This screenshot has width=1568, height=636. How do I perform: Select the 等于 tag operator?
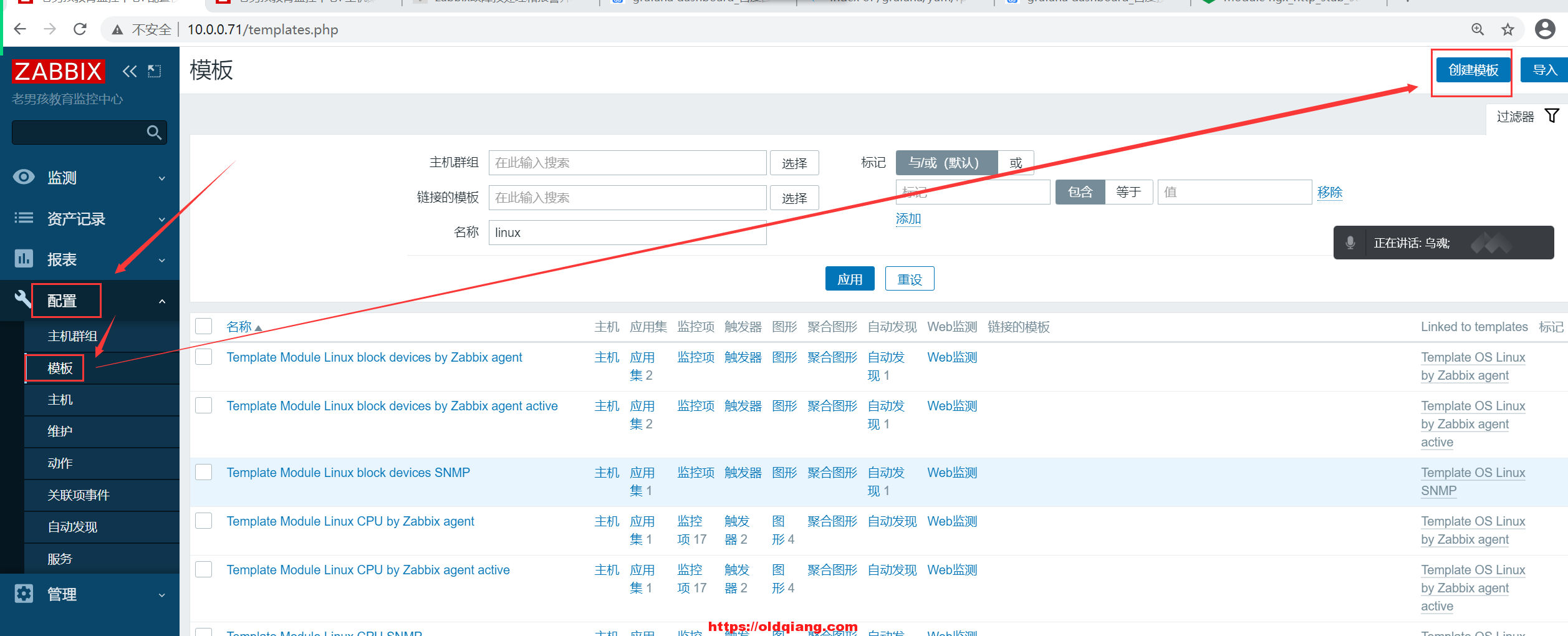1128,192
